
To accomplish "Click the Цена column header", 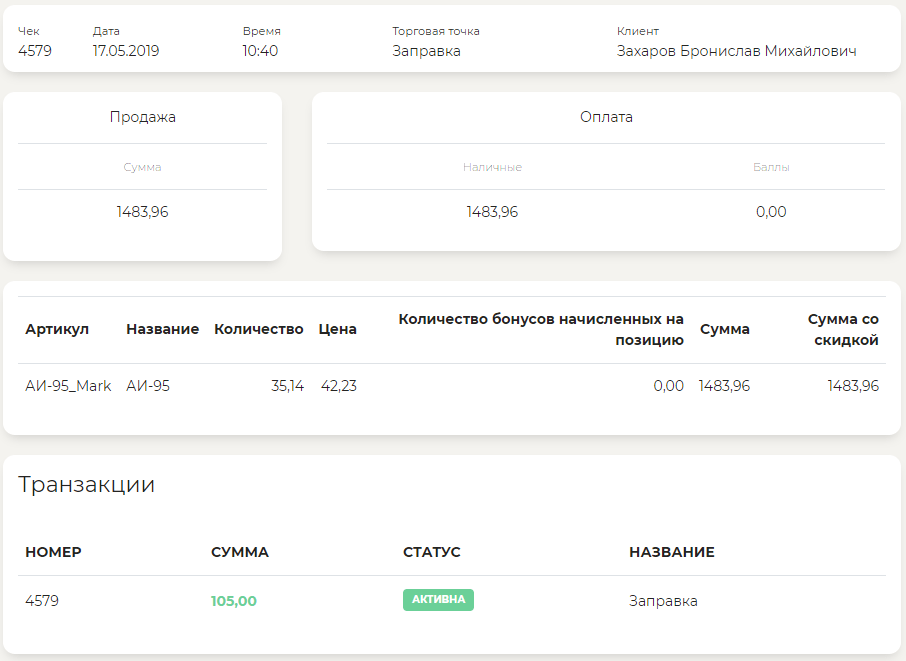I will (337, 329).
